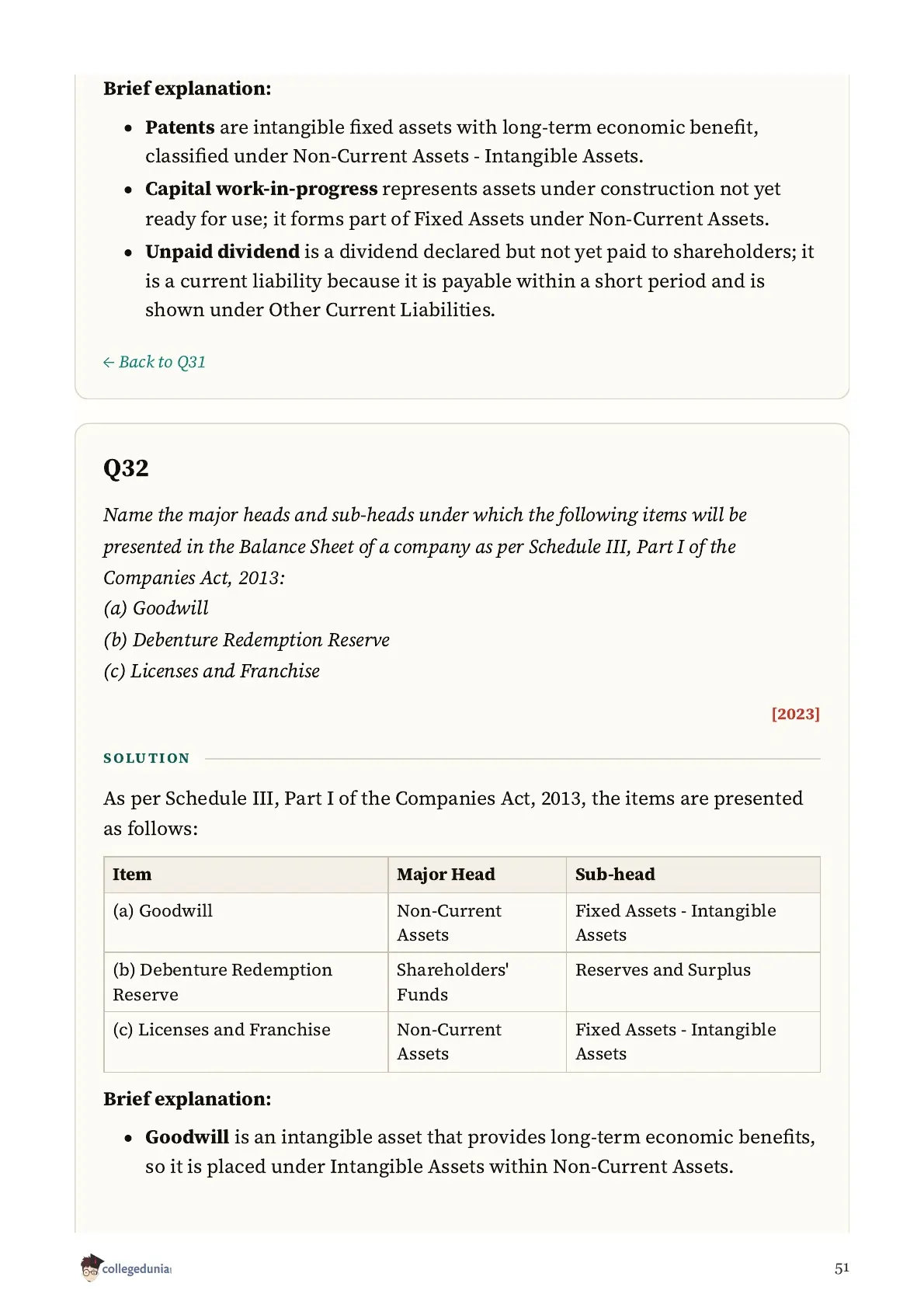Select the Q32 heading
924x1308 pixels.
click(126, 468)
